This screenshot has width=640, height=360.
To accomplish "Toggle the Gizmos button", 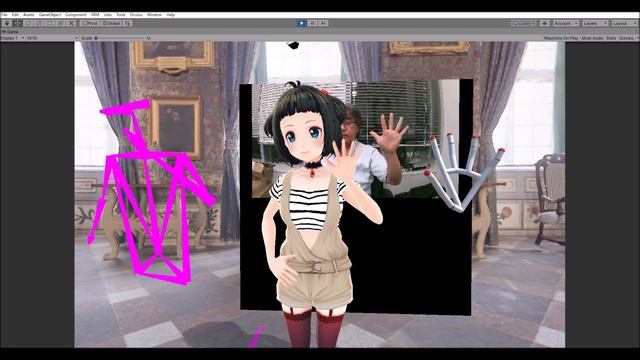I will point(626,38).
